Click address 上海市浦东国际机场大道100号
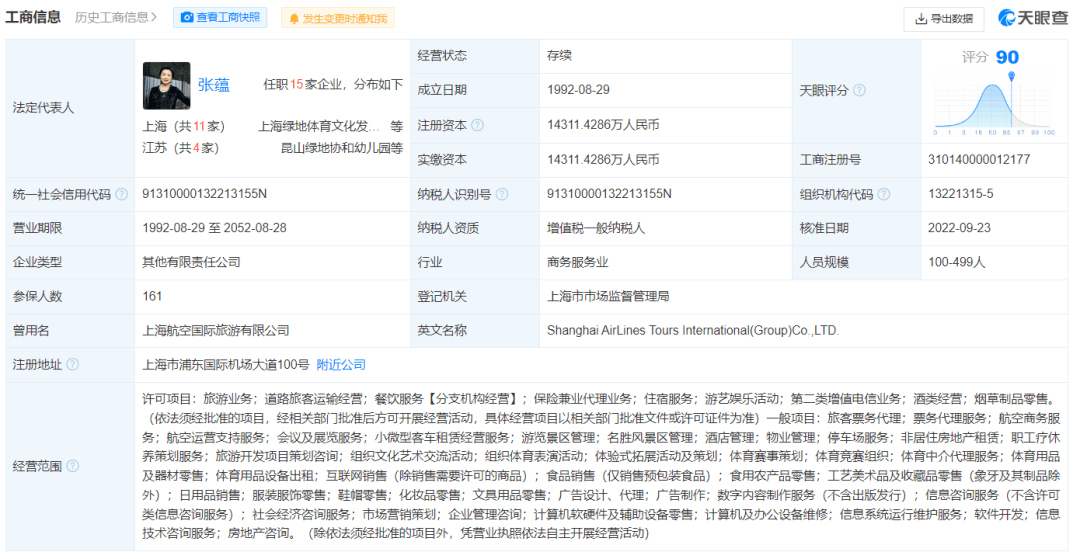1080x559 pixels. tap(226, 365)
